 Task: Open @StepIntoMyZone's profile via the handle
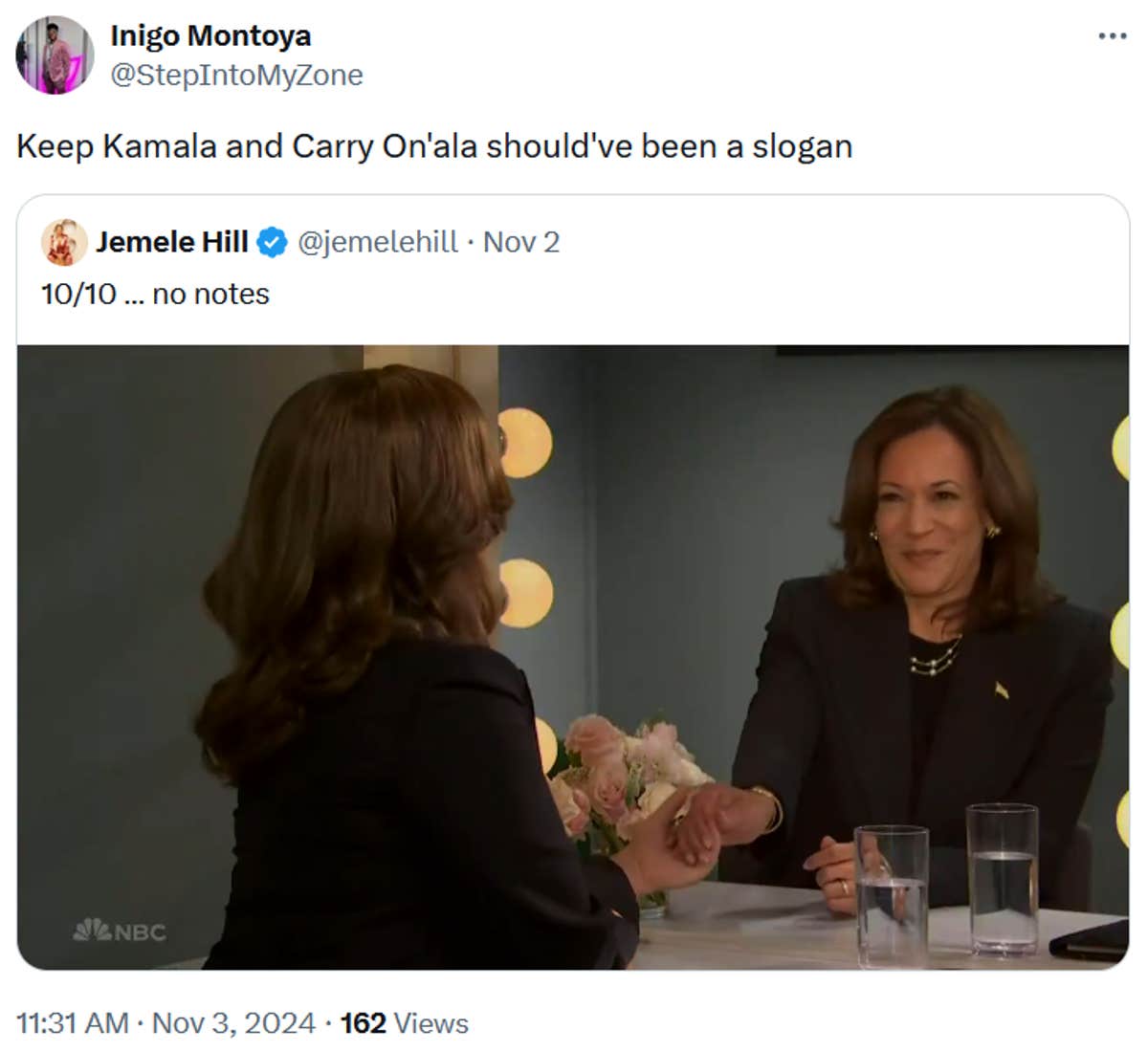[237, 75]
